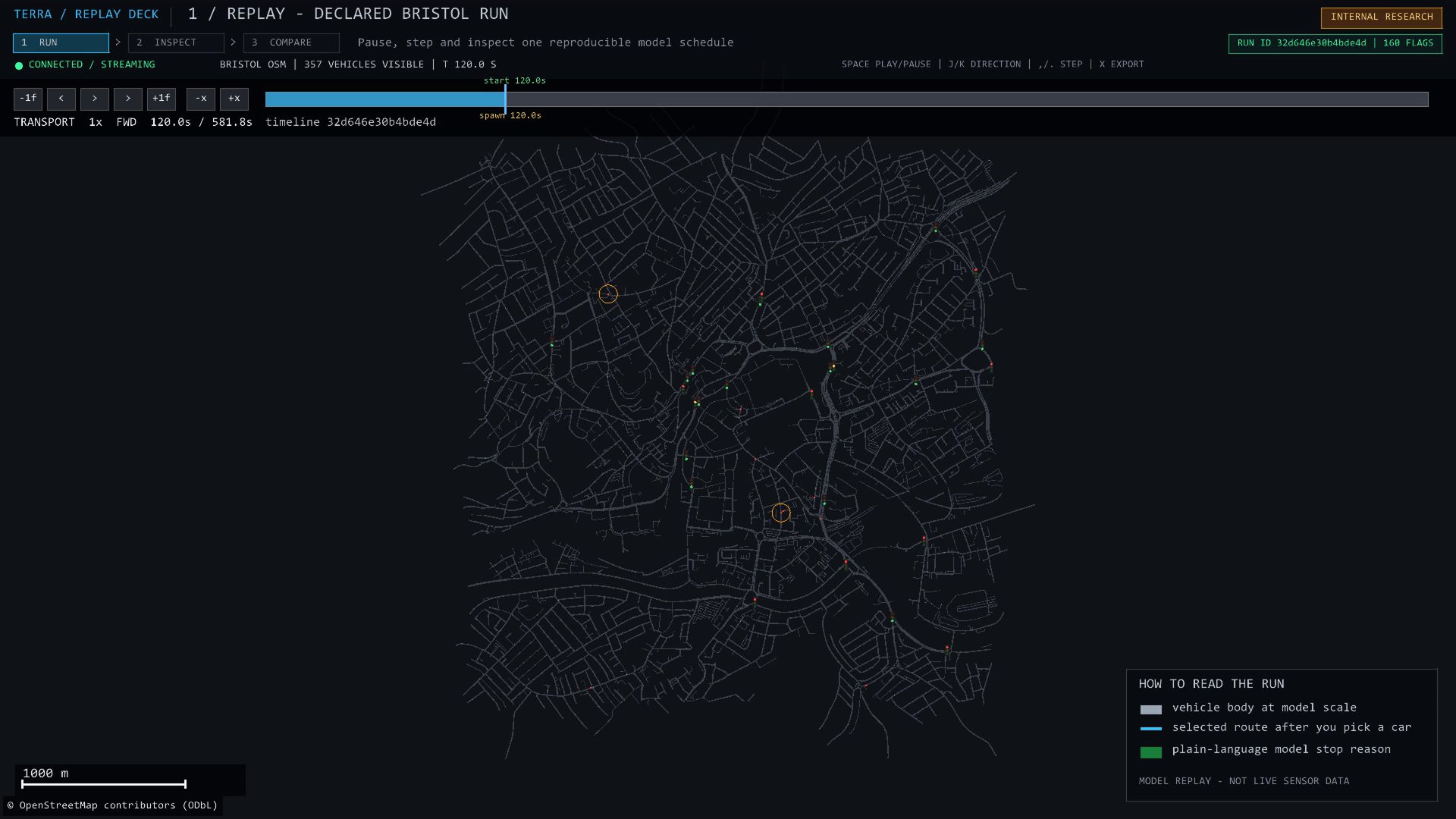Click the ',/. STEP' shortcut hint

tap(1060, 64)
